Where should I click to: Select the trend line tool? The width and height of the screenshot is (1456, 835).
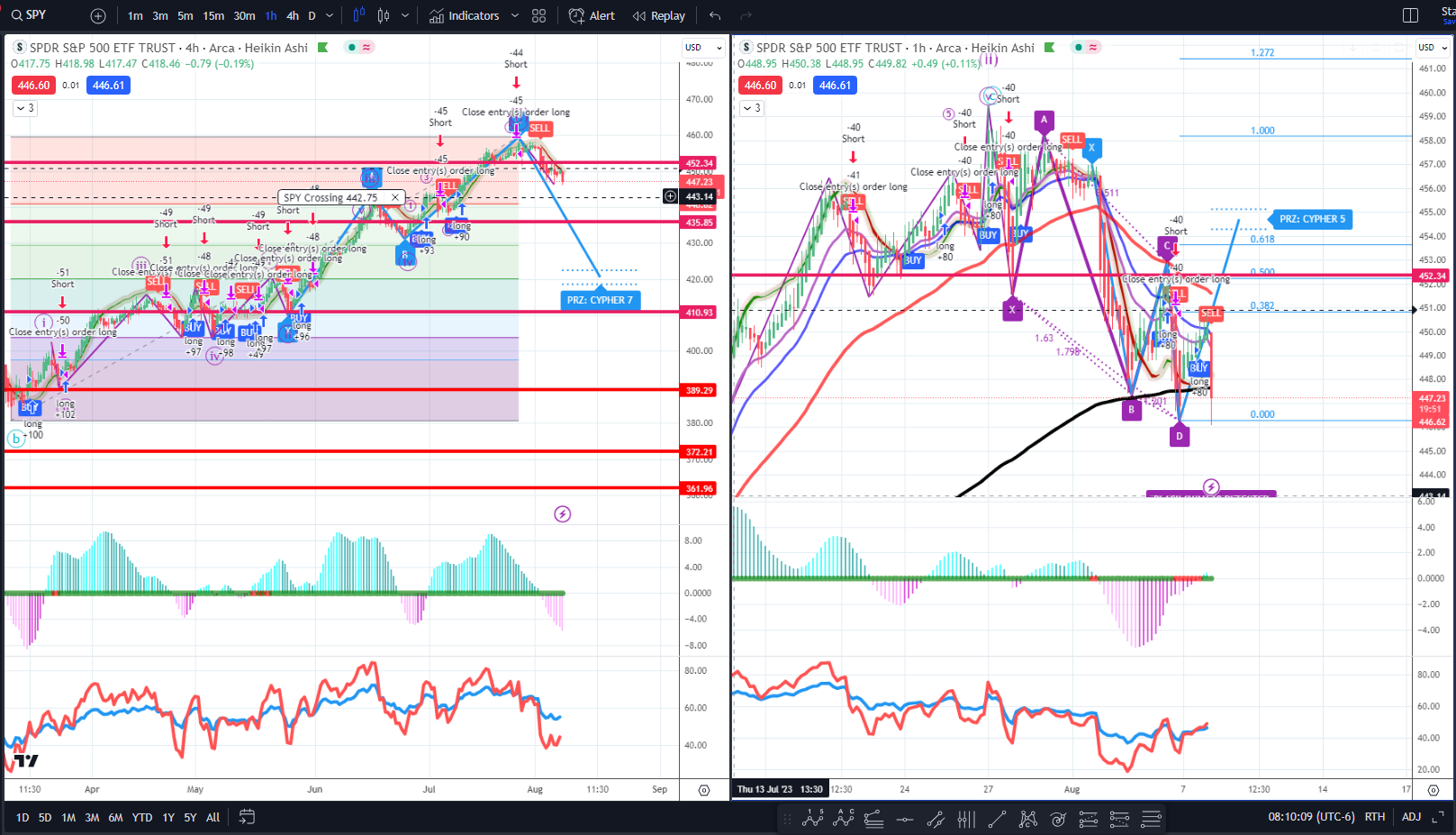(997, 819)
